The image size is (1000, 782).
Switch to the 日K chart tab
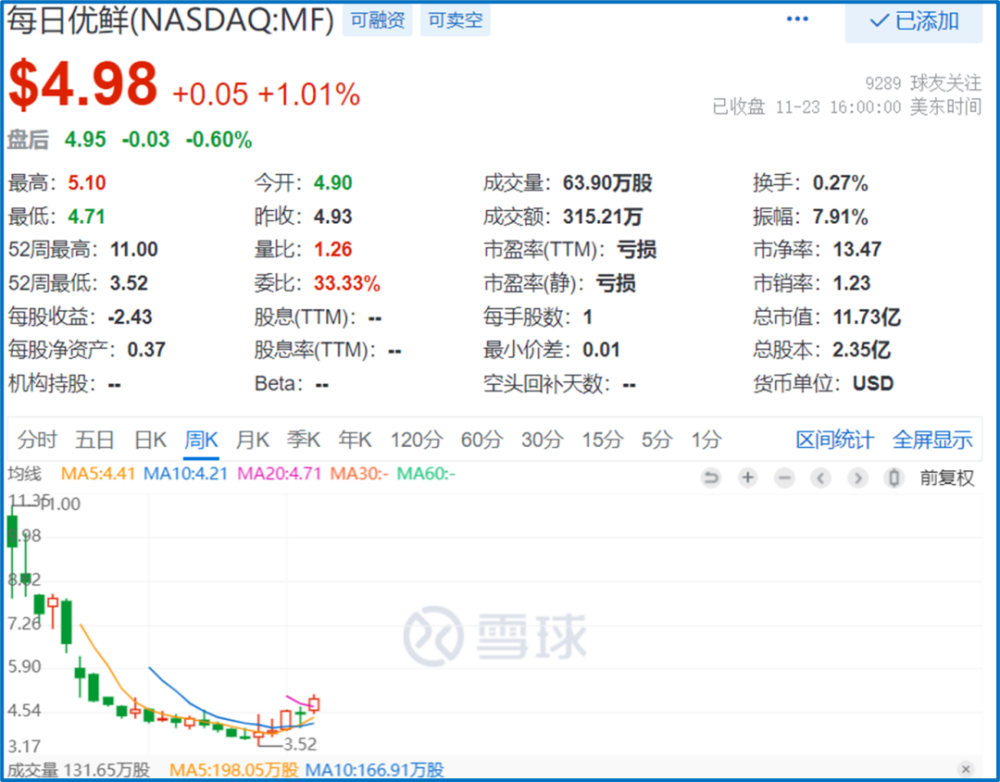tap(151, 439)
